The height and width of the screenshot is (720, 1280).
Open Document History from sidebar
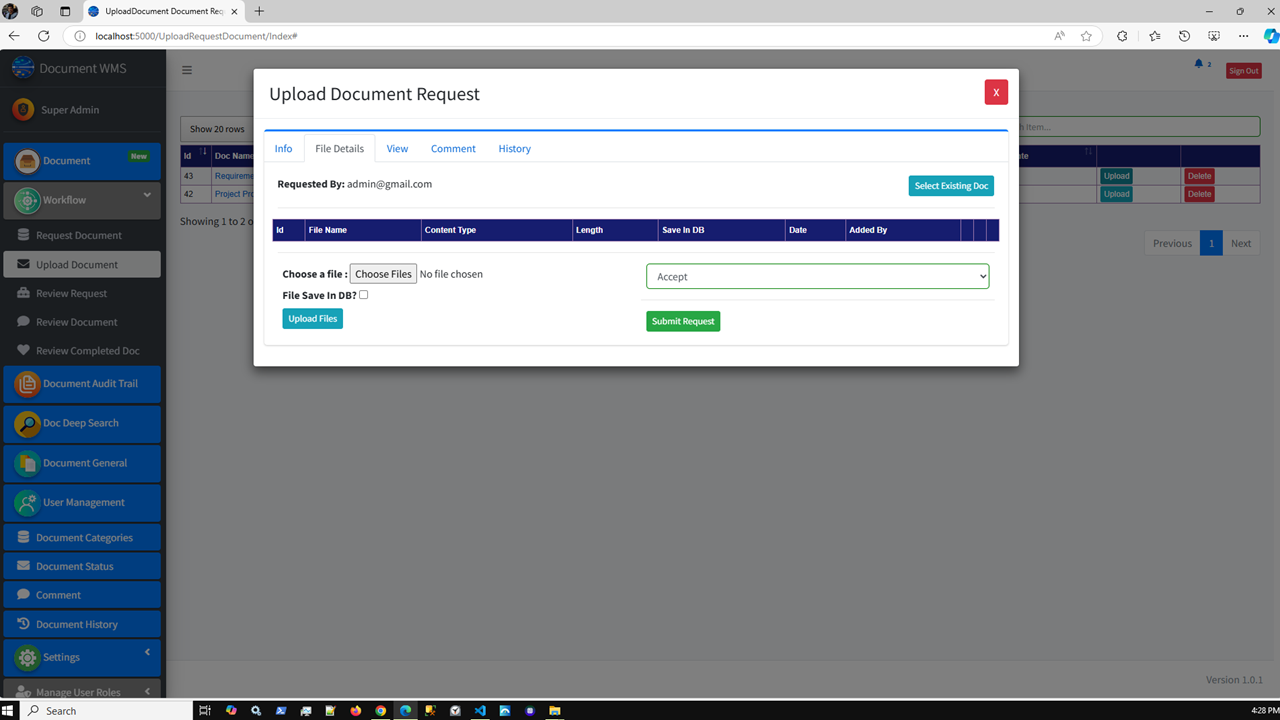coord(81,623)
